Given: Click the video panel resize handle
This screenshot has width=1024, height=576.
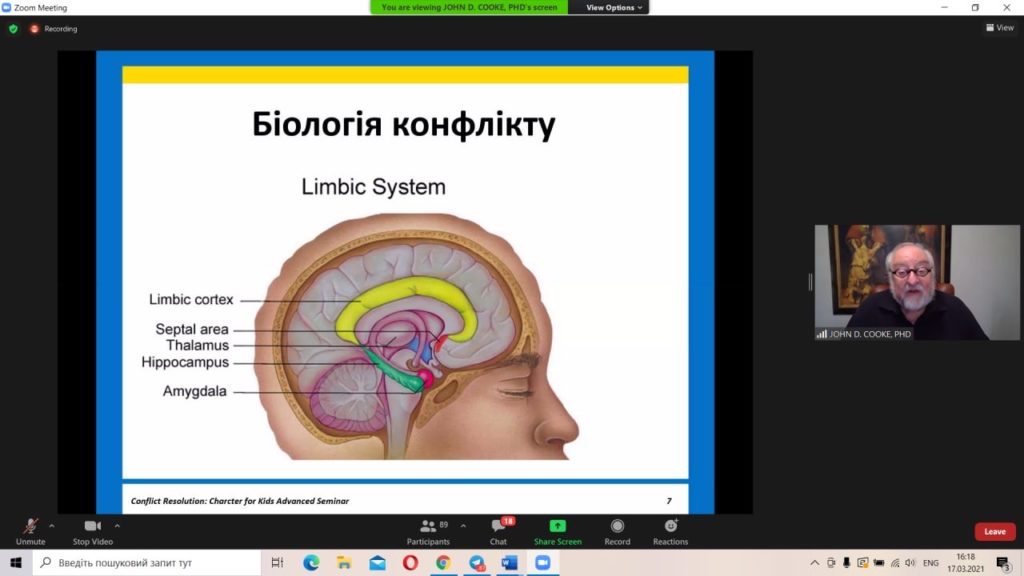Looking at the screenshot, I should (810, 282).
